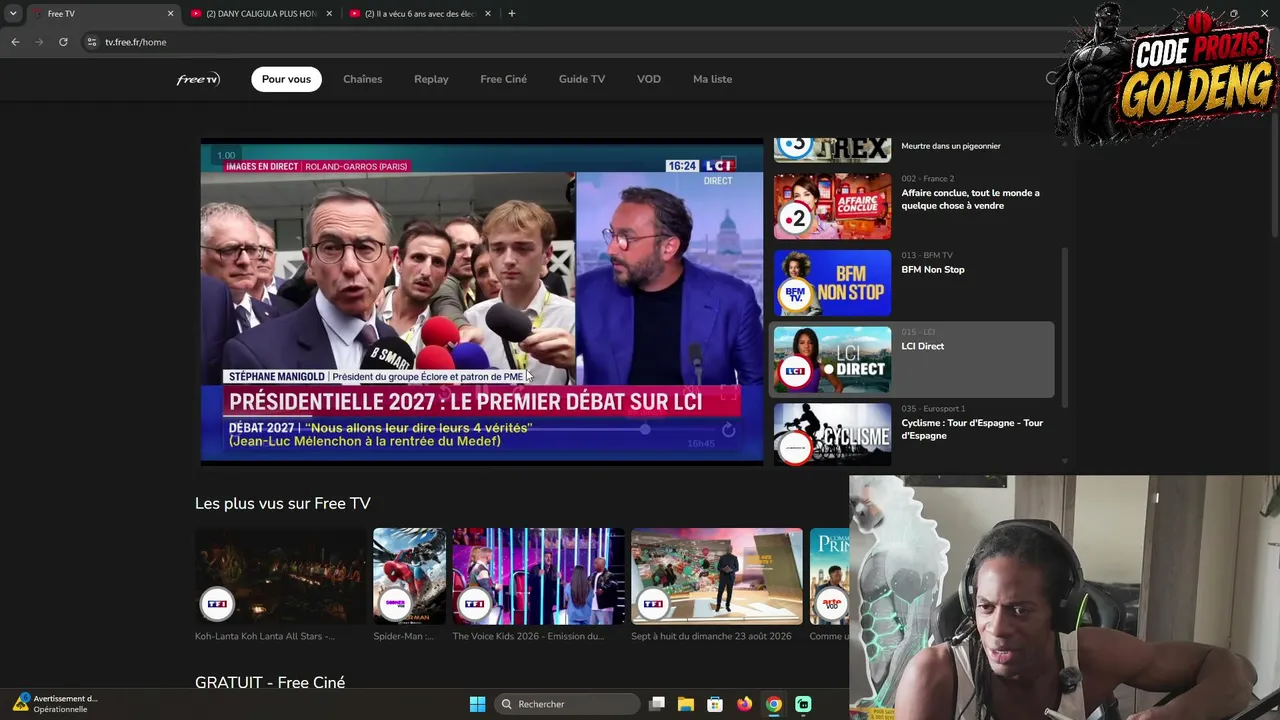Go back to the previous page
Image resolution: width=1280 pixels, height=720 pixels.
(15, 42)
